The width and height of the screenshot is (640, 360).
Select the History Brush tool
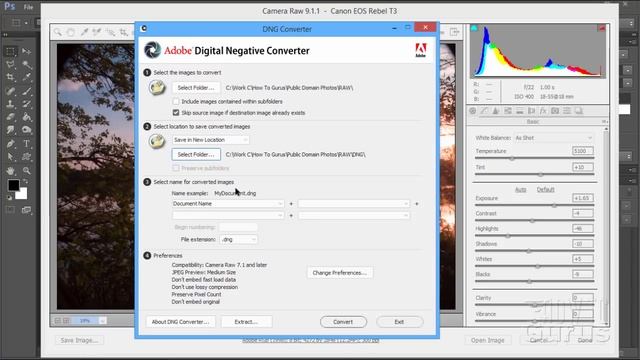click(27, 104)
